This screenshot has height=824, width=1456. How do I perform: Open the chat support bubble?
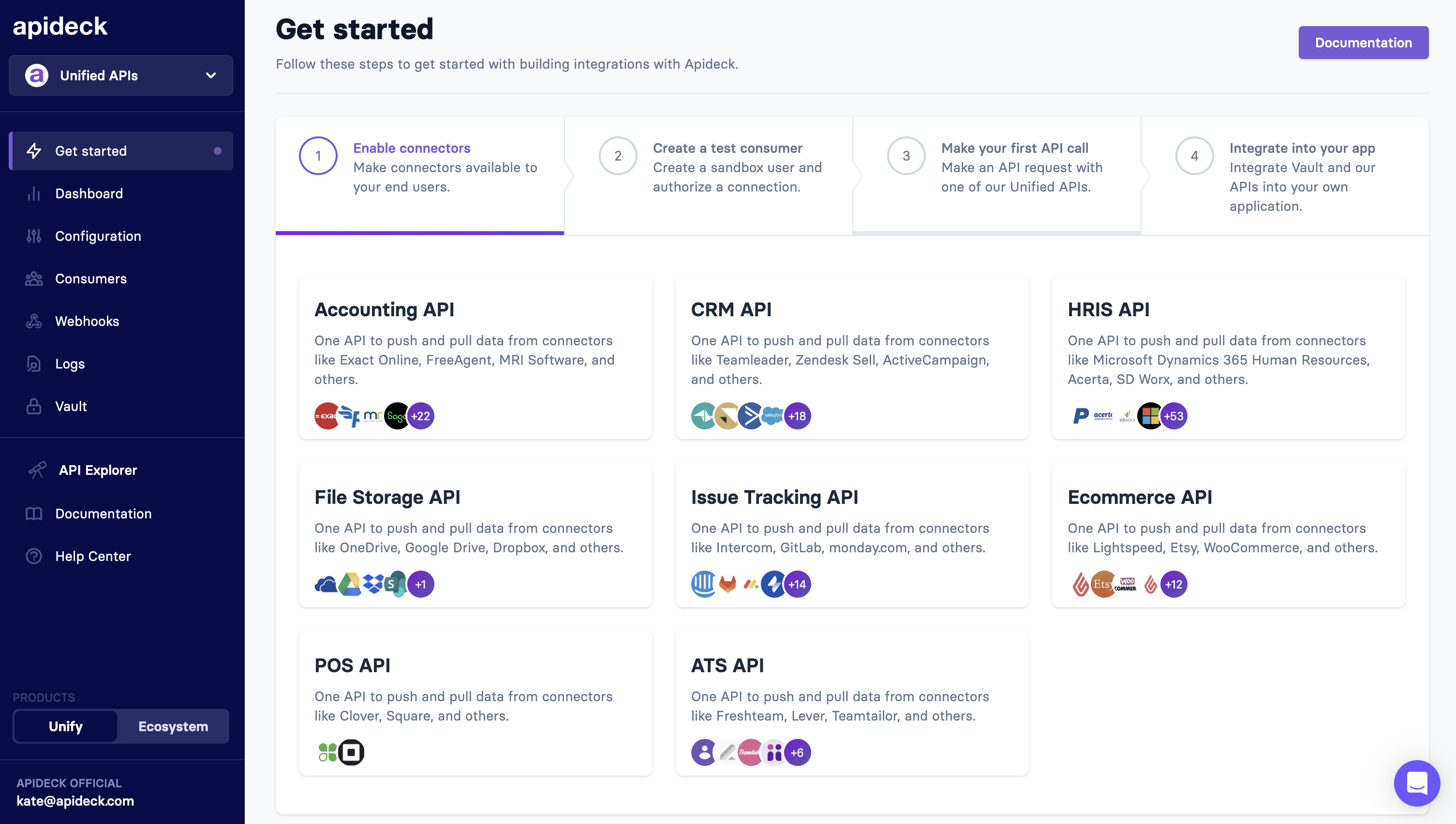[x=1416, y=783]
